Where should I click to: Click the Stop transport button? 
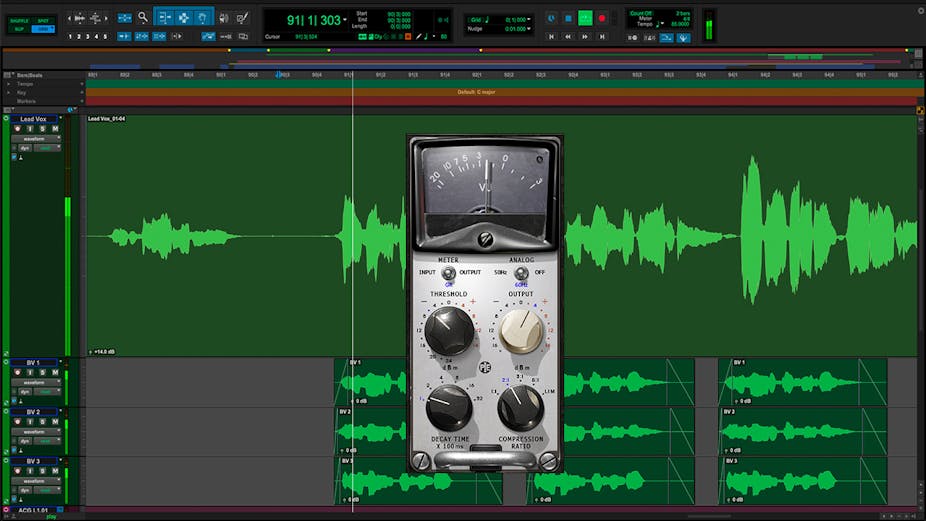click(x=568, y=18)
